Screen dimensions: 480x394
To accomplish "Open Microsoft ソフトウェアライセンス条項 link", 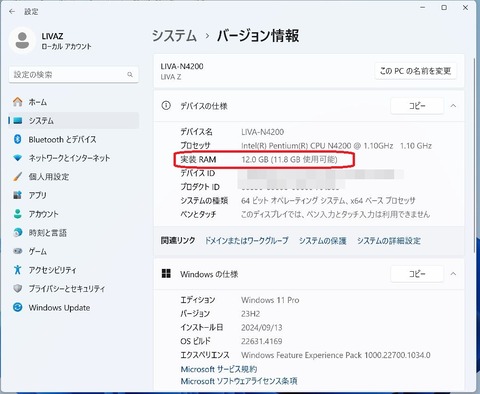I will (x=239, y=381).
